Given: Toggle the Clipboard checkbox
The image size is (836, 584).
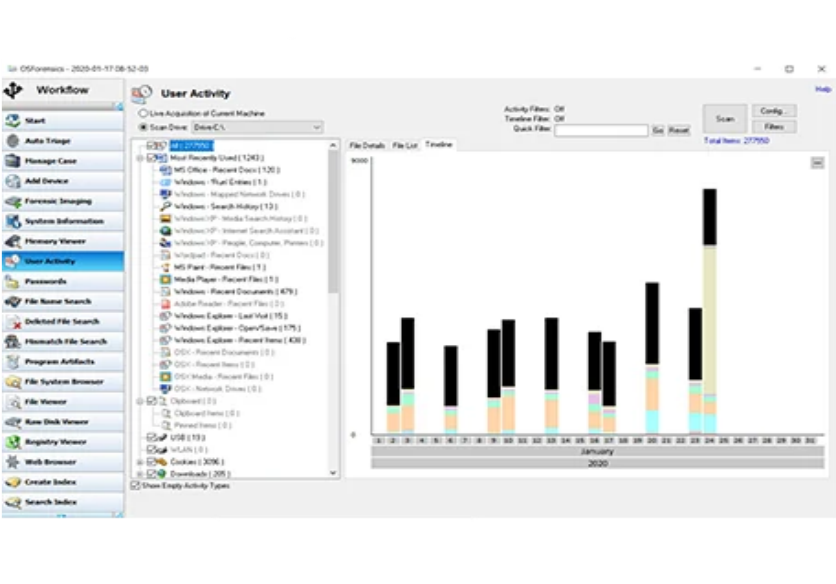Looking at the screenshot, I should point(151,401).
